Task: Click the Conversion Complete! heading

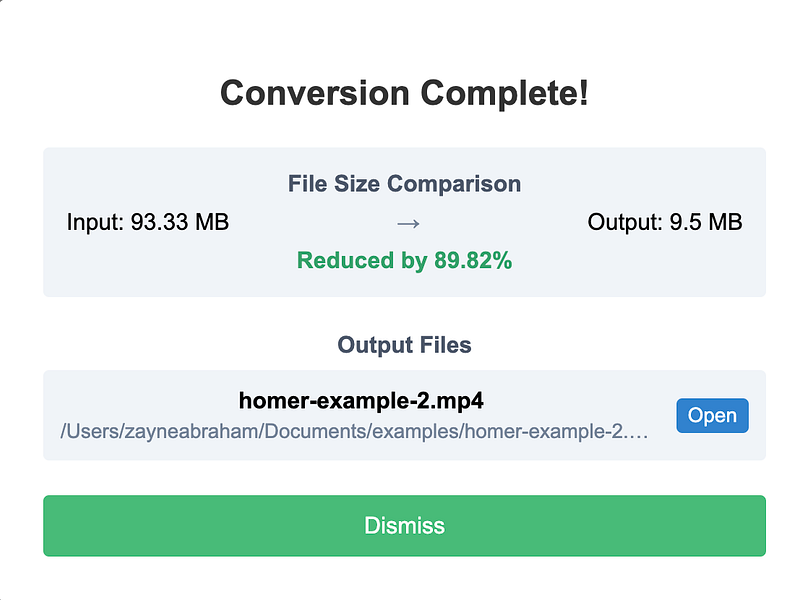Action: tap(404, 94)
